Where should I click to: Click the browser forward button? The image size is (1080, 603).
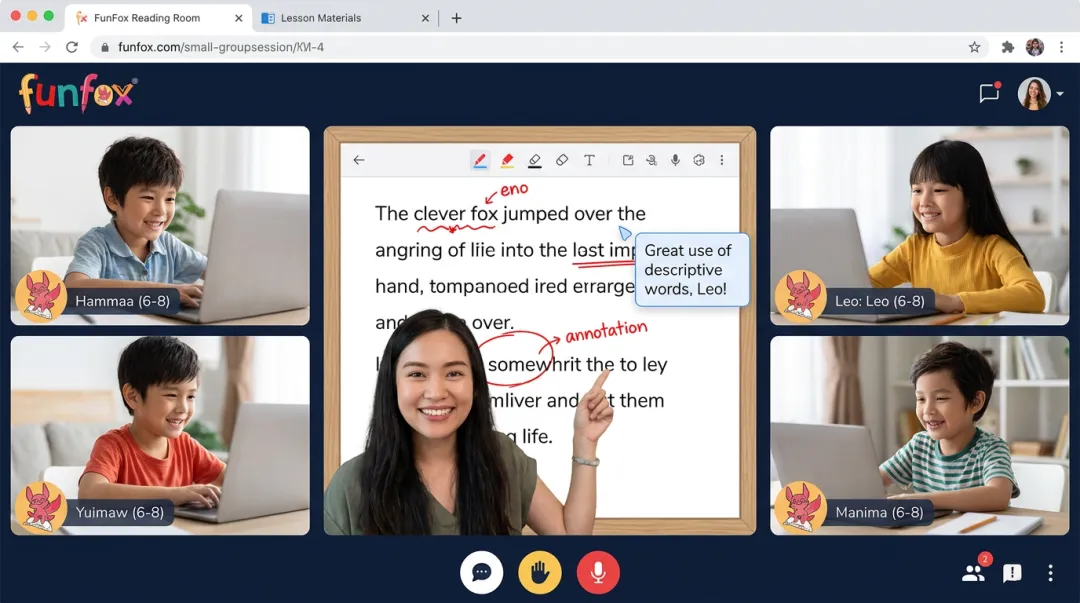[x=45, y=47]
